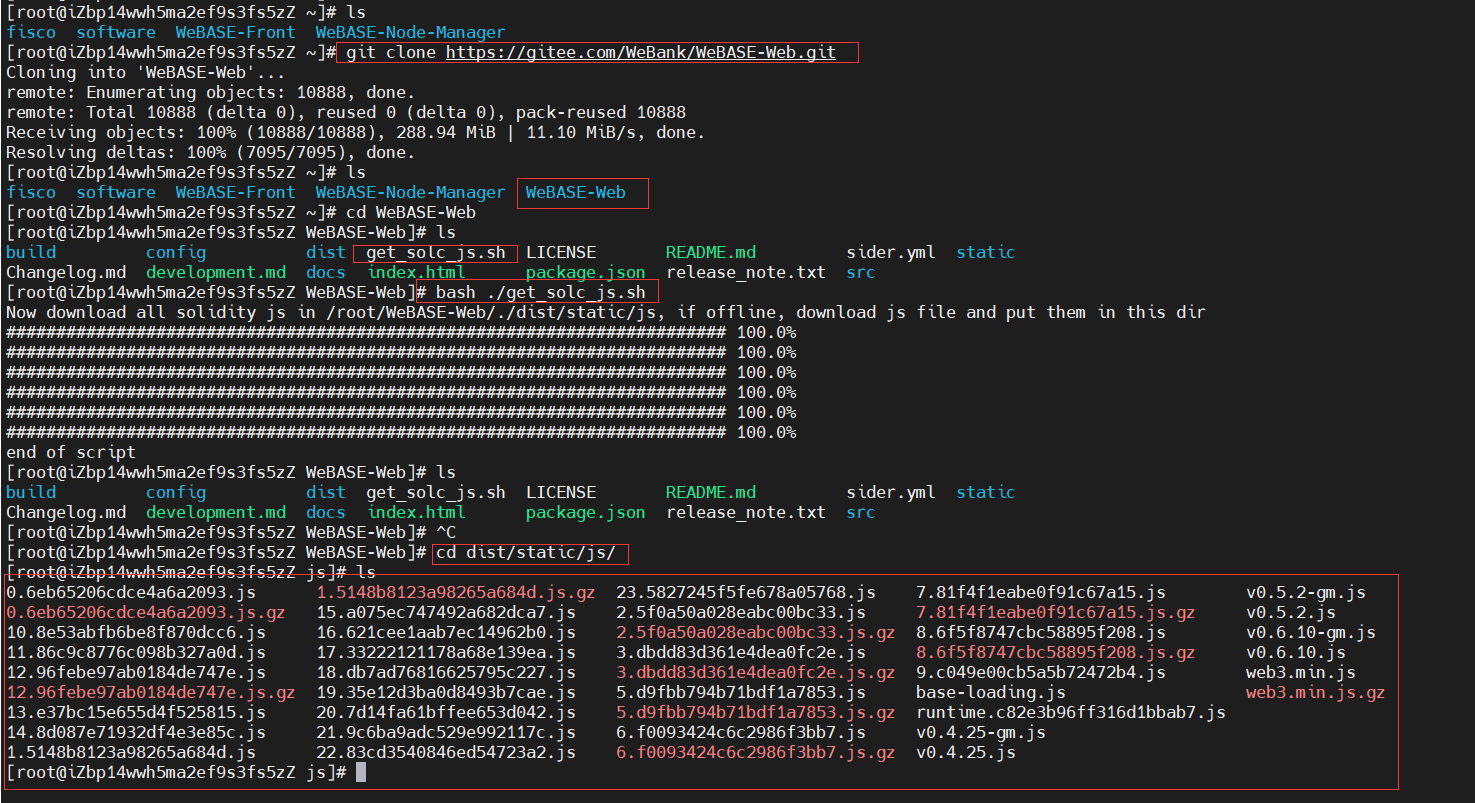
Task: Select the software directory name
Action: 115,32
